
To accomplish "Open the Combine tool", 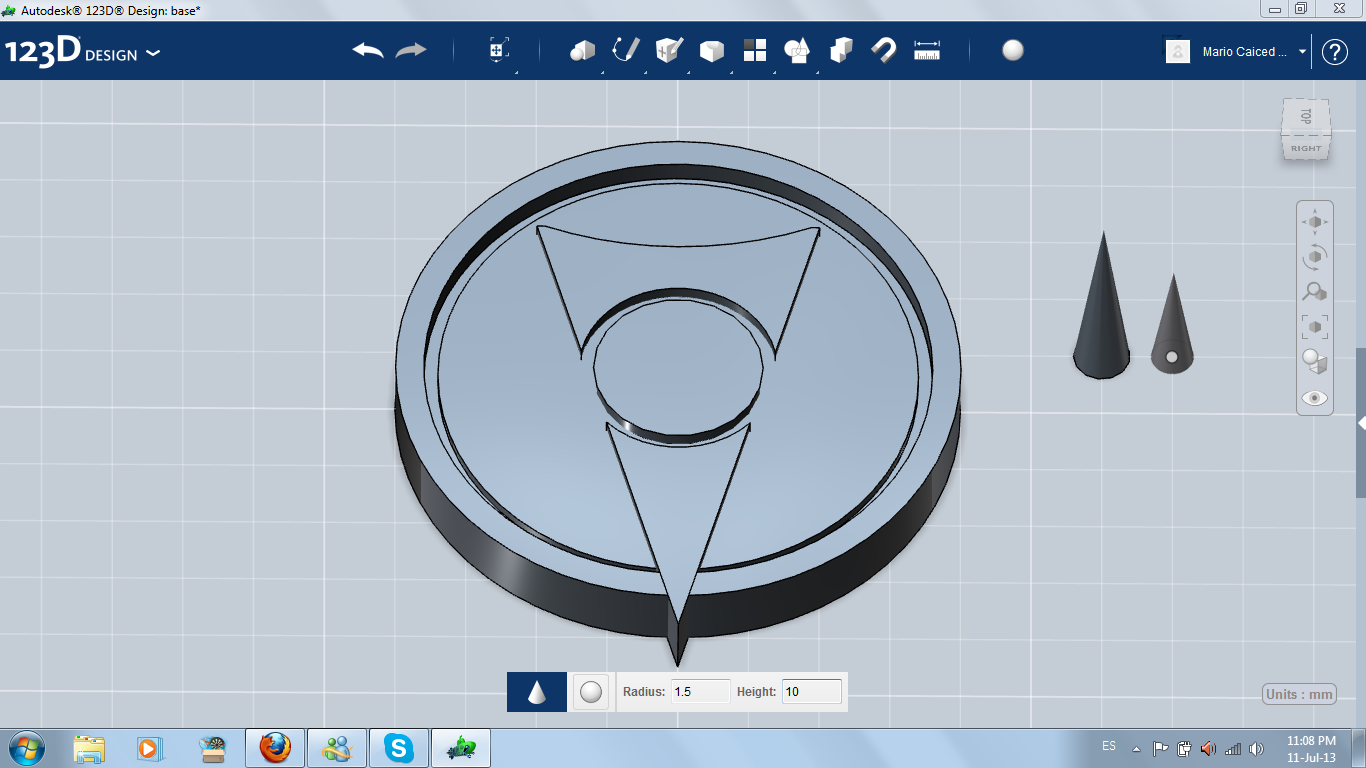I will (x=841, y=50).
